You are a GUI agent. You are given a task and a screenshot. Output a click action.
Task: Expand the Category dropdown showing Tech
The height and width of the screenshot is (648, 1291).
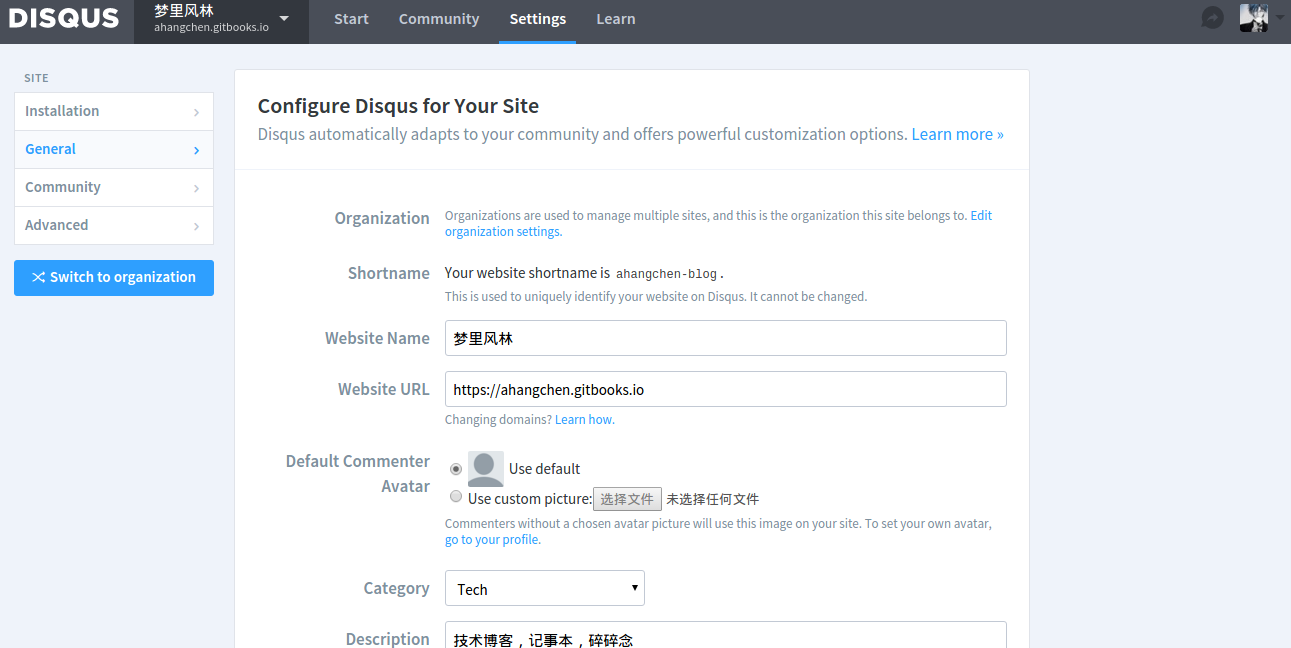545,588
